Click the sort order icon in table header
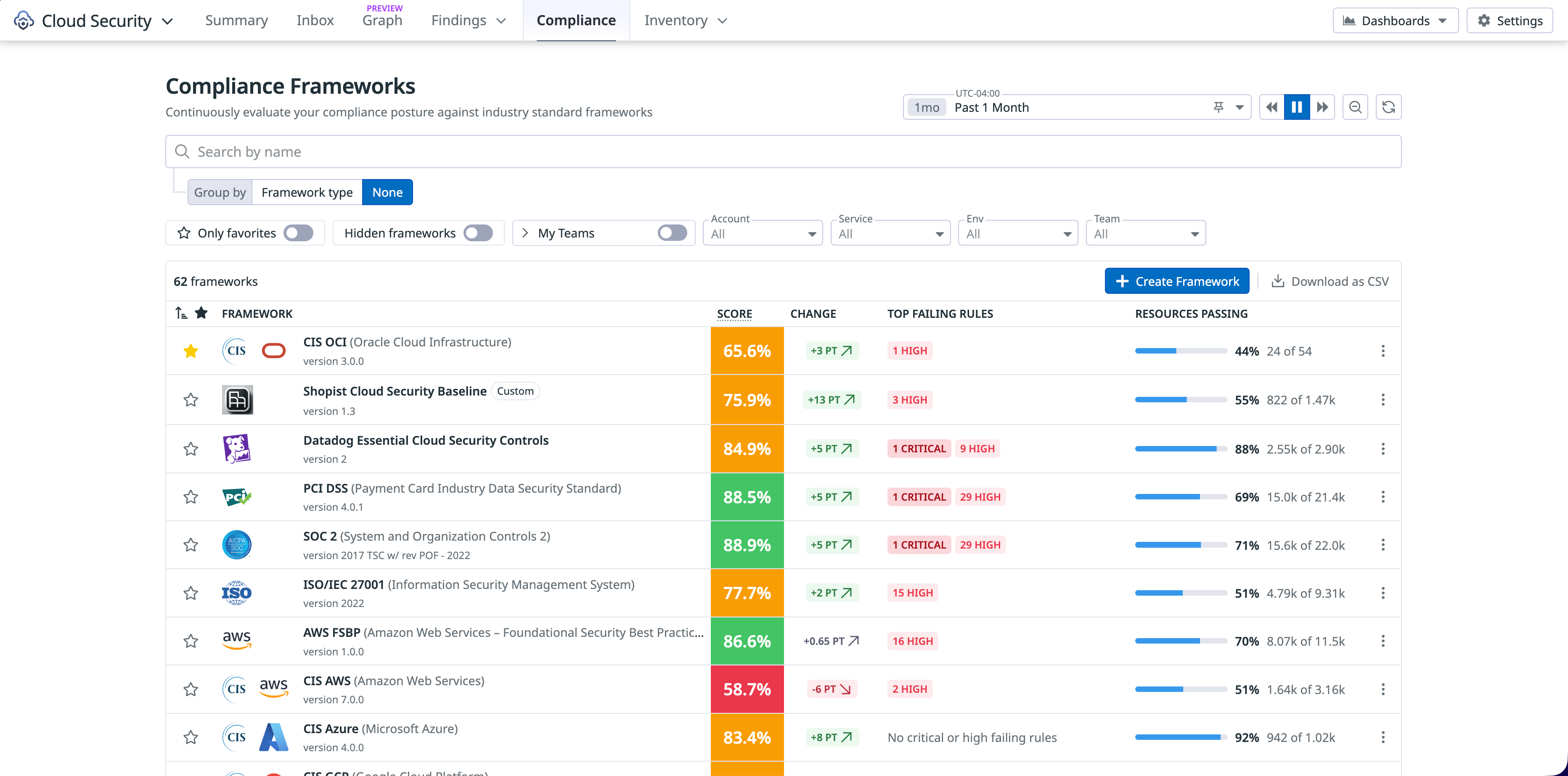Viewport: 1568px width, 776px height. pyautogui.click(x=181, y=313)
